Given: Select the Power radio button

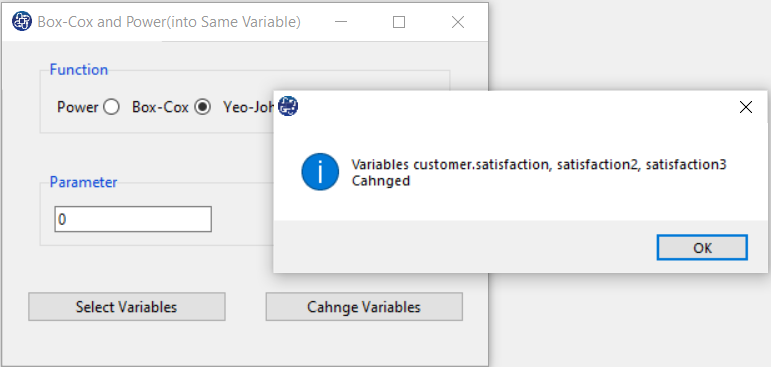Looking at the screenshot, I should [x=111, y=107].
